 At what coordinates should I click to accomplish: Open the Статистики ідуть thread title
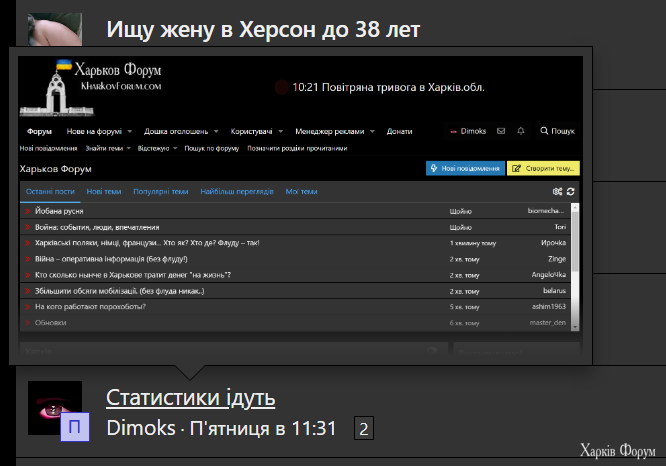[x=191, y=398]
